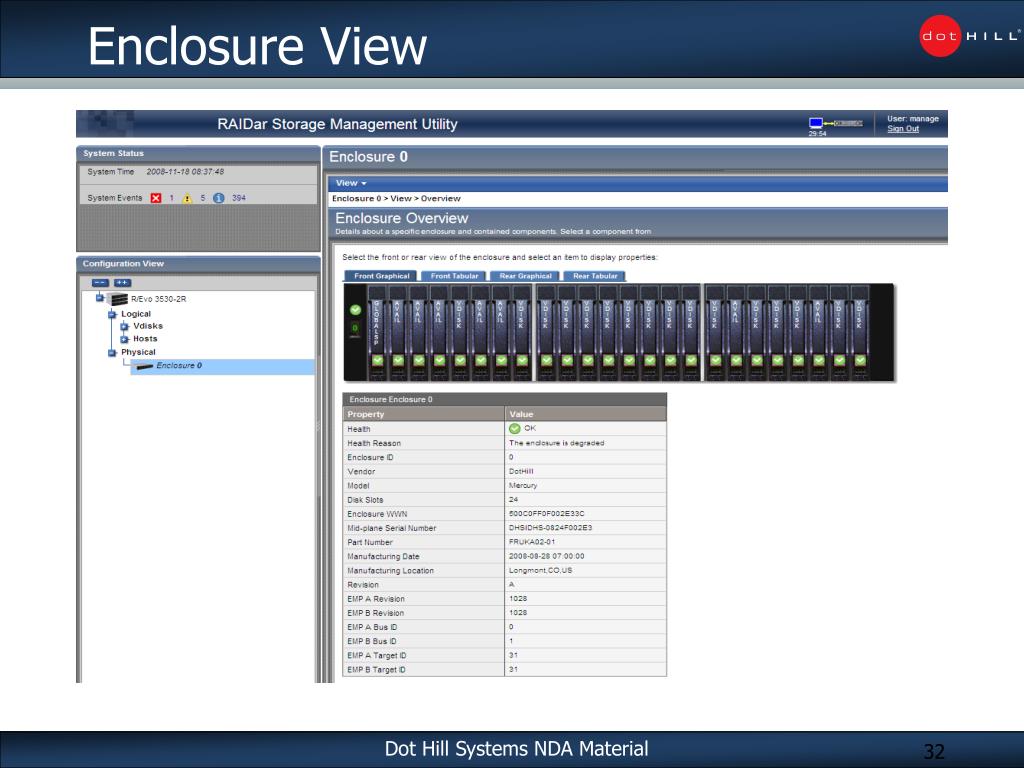Click the Mid-plane Serial Number value
This screenshot has height=768, width=1024.
coord(551,528)
